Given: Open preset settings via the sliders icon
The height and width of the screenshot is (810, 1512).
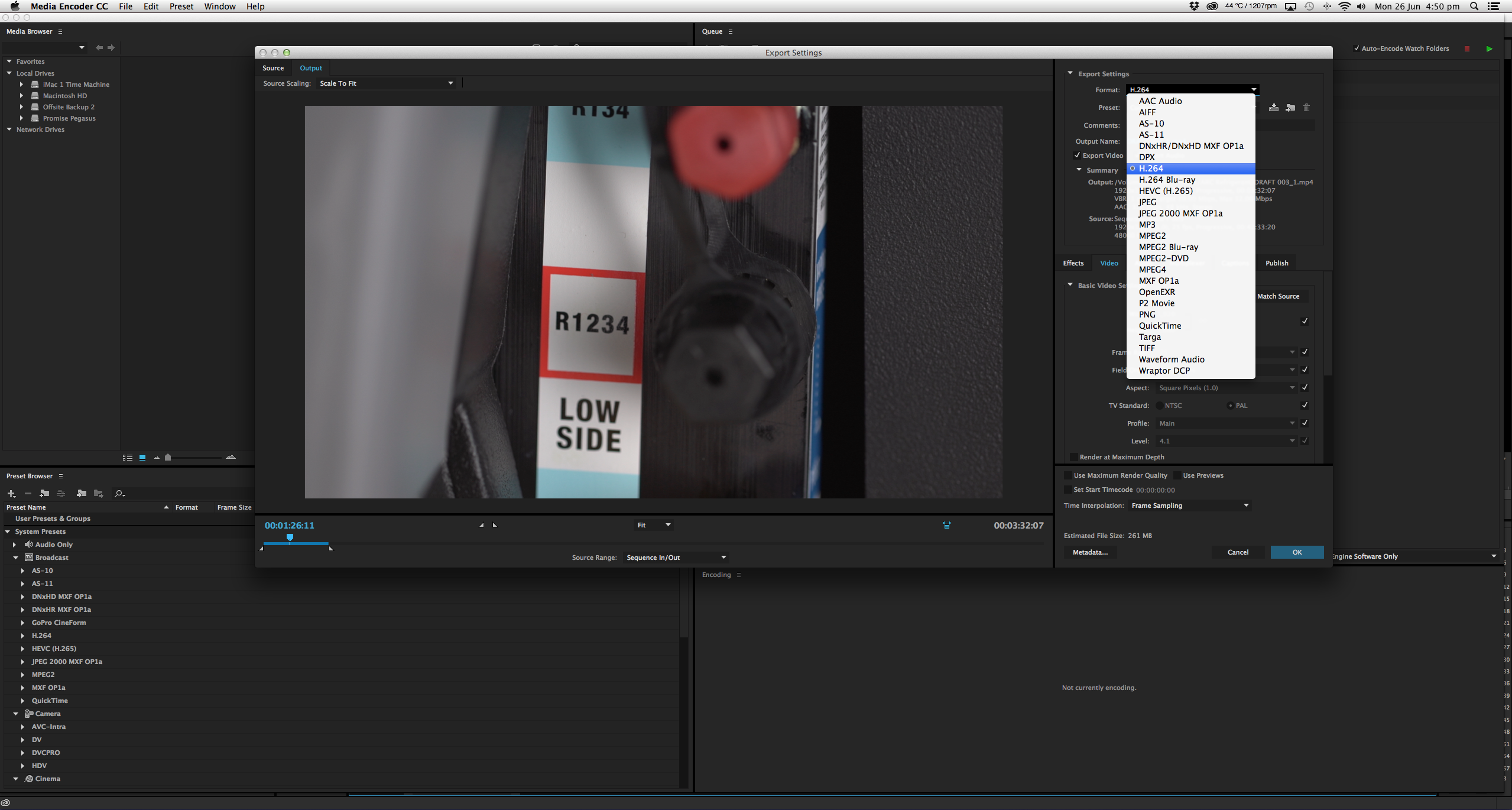Looking at the screenshot, I should pyautogui.click(x=61, y=493).
